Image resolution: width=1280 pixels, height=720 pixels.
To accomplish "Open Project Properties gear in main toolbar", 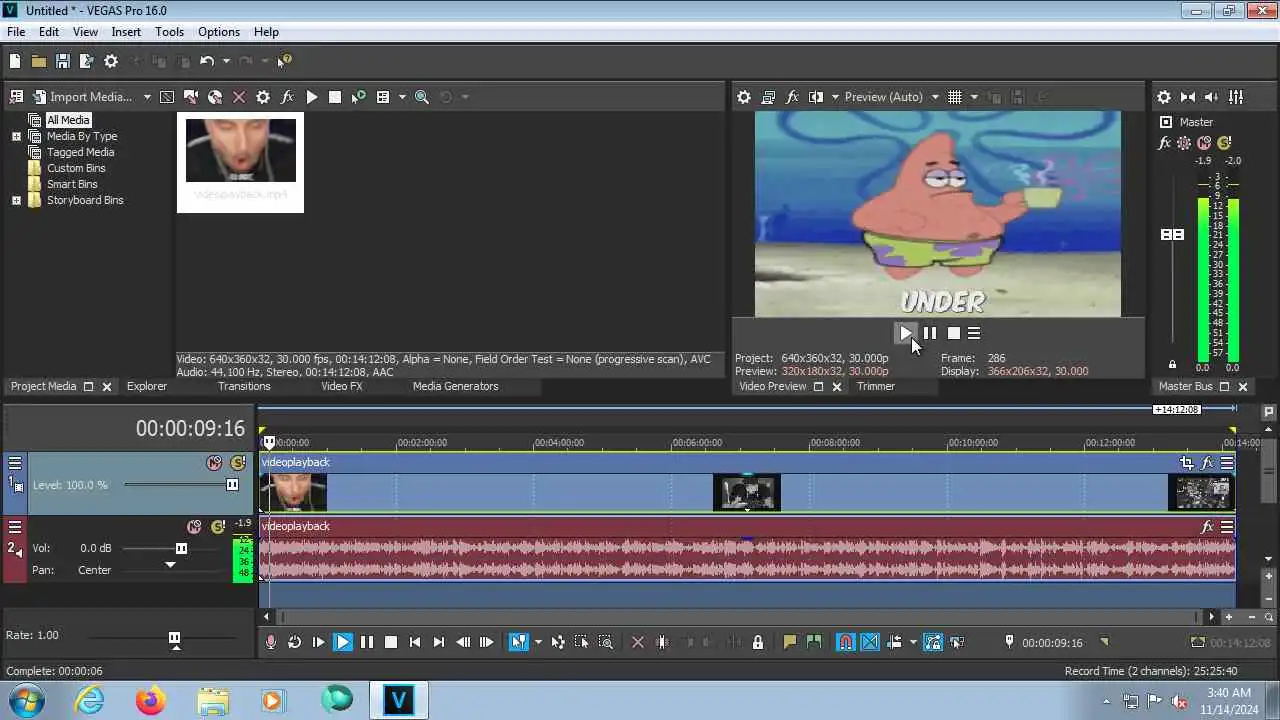I will [111, 61].
